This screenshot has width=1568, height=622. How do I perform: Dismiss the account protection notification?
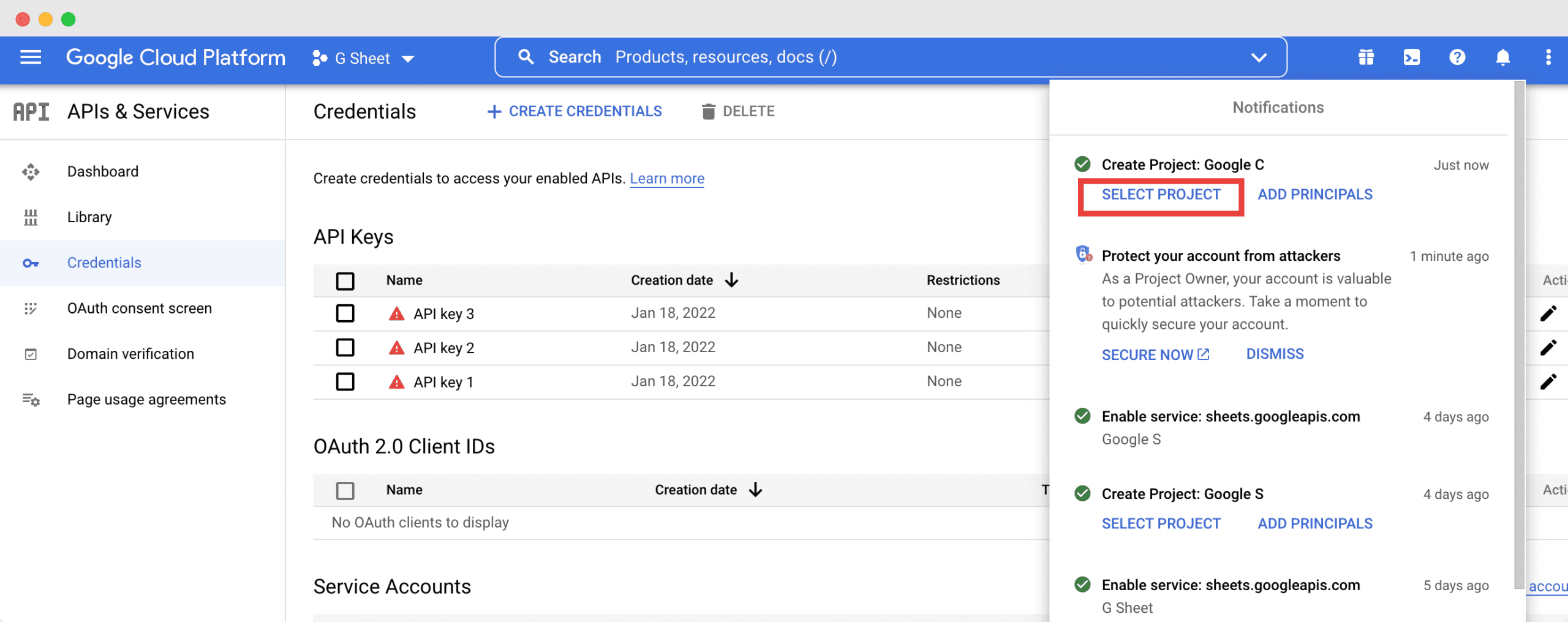click(x=1275, y=354)
